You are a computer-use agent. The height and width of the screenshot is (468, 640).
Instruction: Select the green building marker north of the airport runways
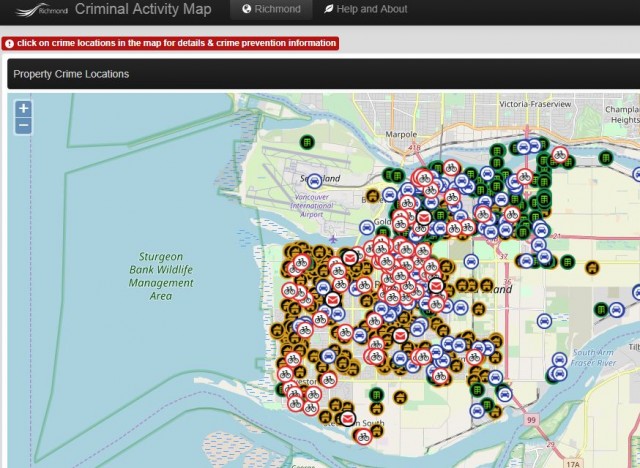tap(307, 142)
